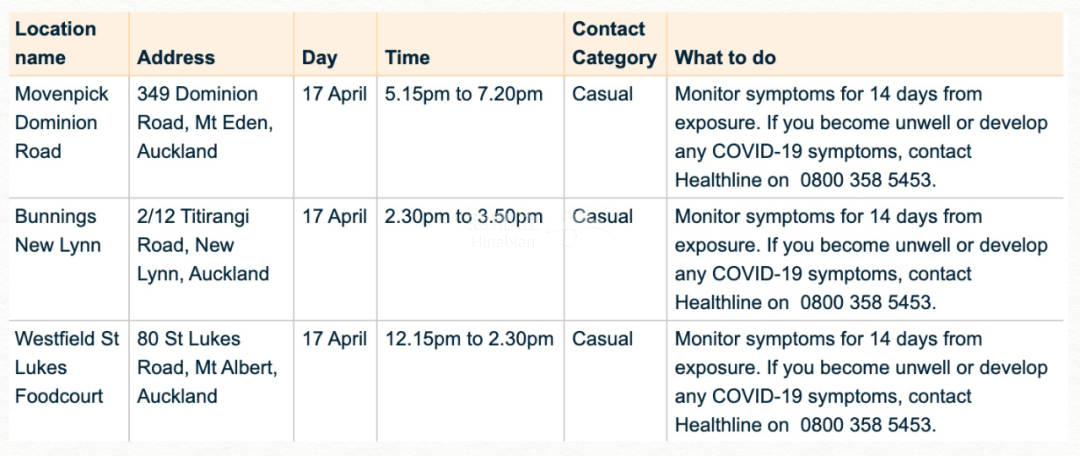The height and width of the screenshot is (456, 1080).
Task: Click the Movenpick Dominion Road location cell
Action: (x=56, y=123)
